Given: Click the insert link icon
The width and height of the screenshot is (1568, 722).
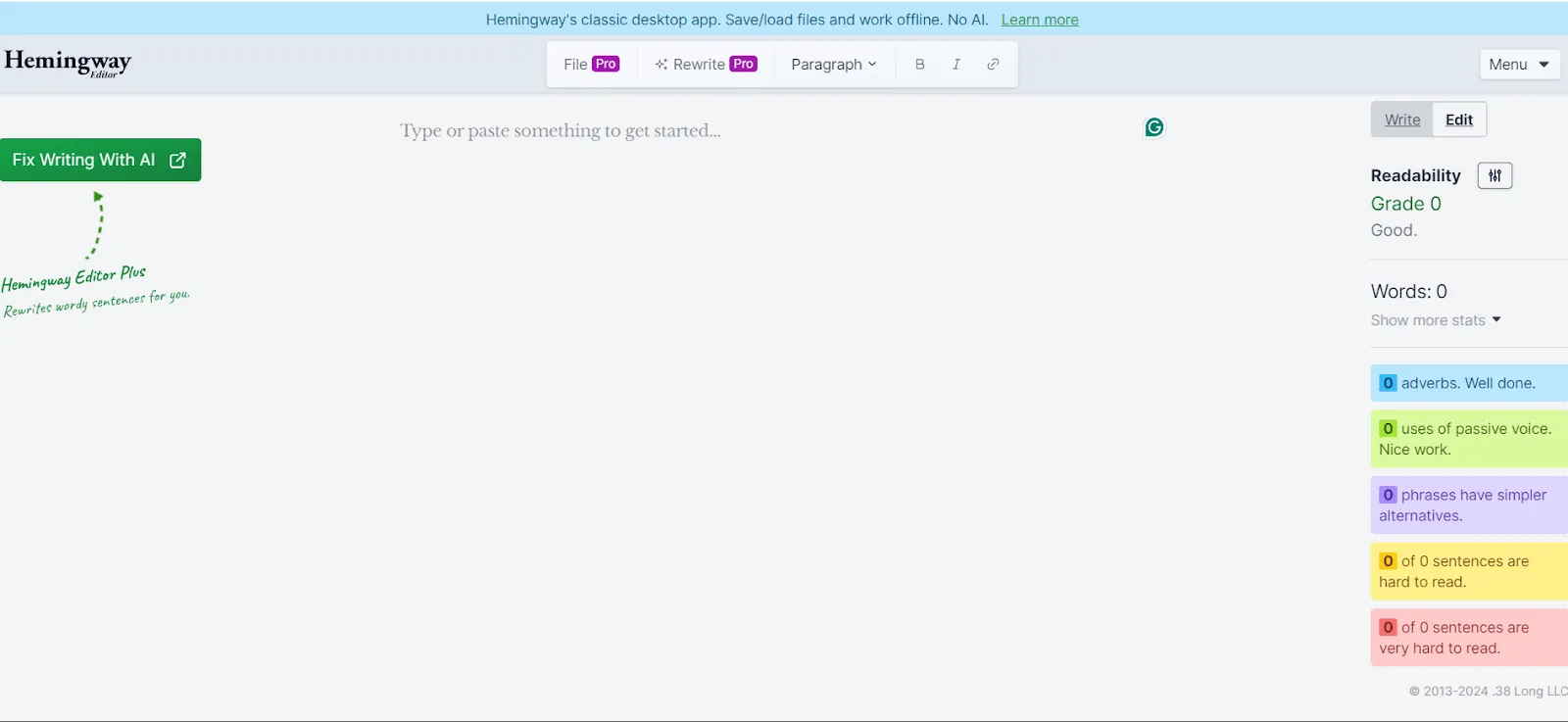Looking at the screenshot, I should pos(992,64).
